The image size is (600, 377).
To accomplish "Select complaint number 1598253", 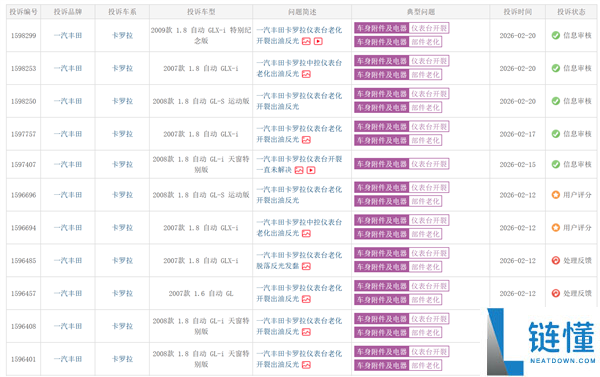I will (x=23, y=69).
